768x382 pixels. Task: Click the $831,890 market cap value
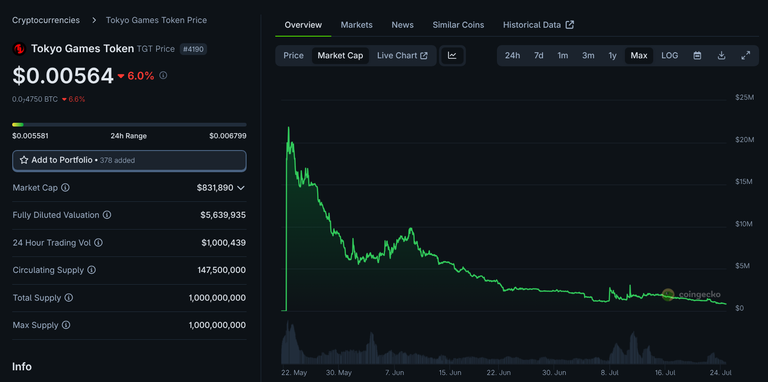(215, 188)
